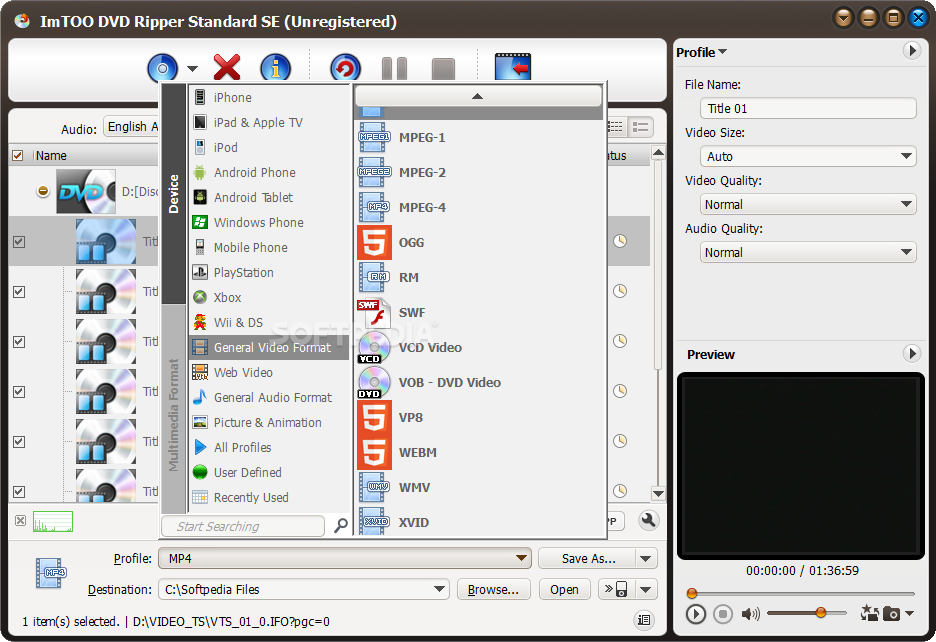This screenshot has height=642, width=936.
Task: Open the DVD source dropdown arrow
Action: click(192, 69)
